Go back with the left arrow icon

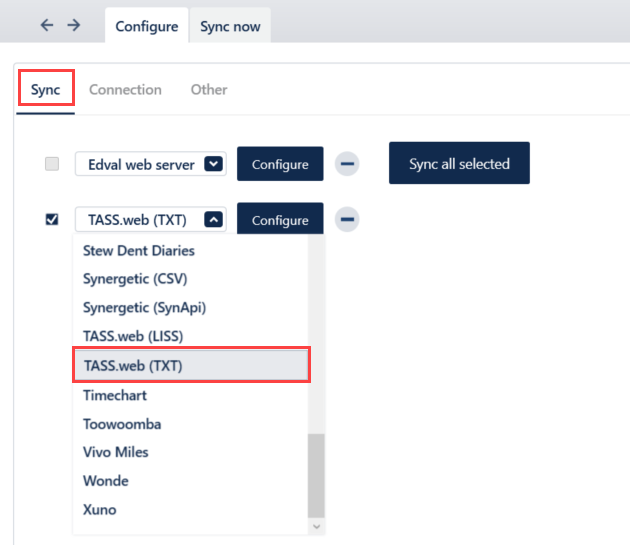pos(47,25)
